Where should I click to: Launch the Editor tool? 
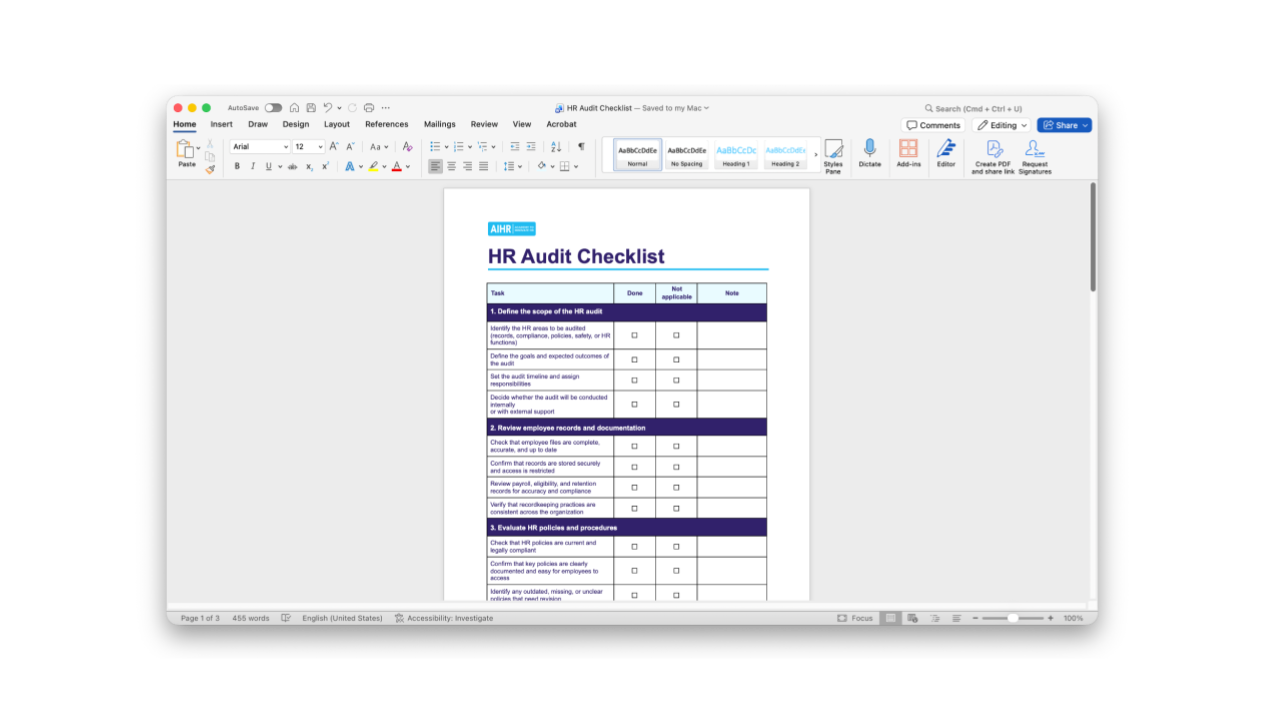(946, 149)
